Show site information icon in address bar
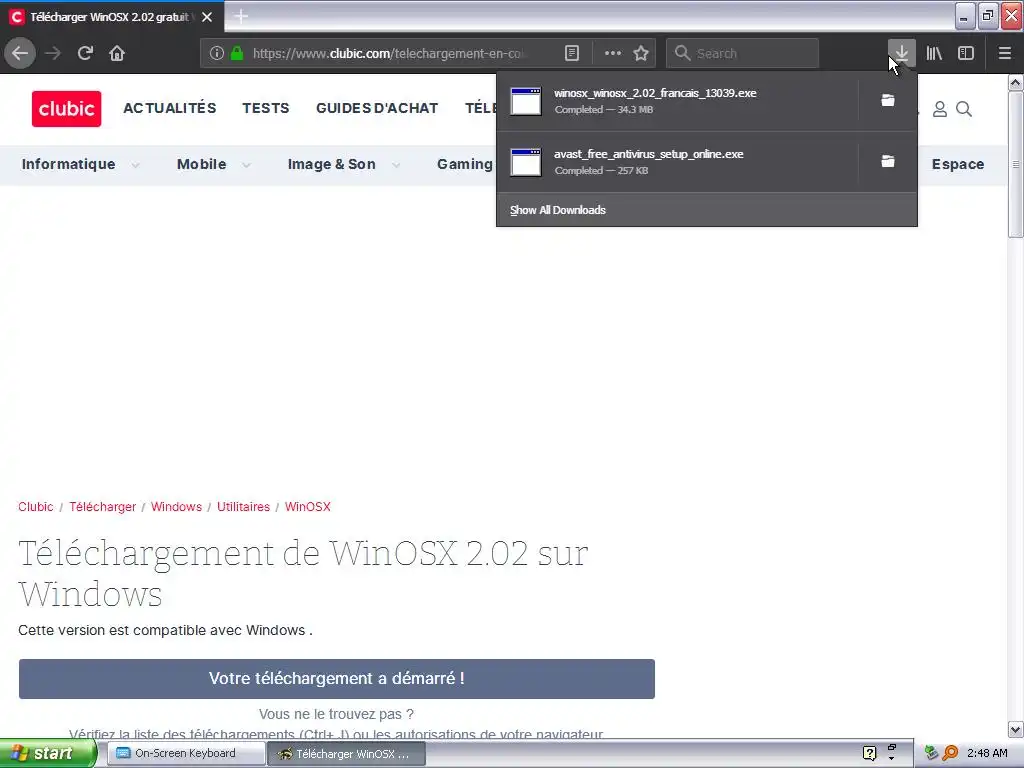Viewport: 1024px width, 768px height. pyautogui.click(x=216, y=53)
